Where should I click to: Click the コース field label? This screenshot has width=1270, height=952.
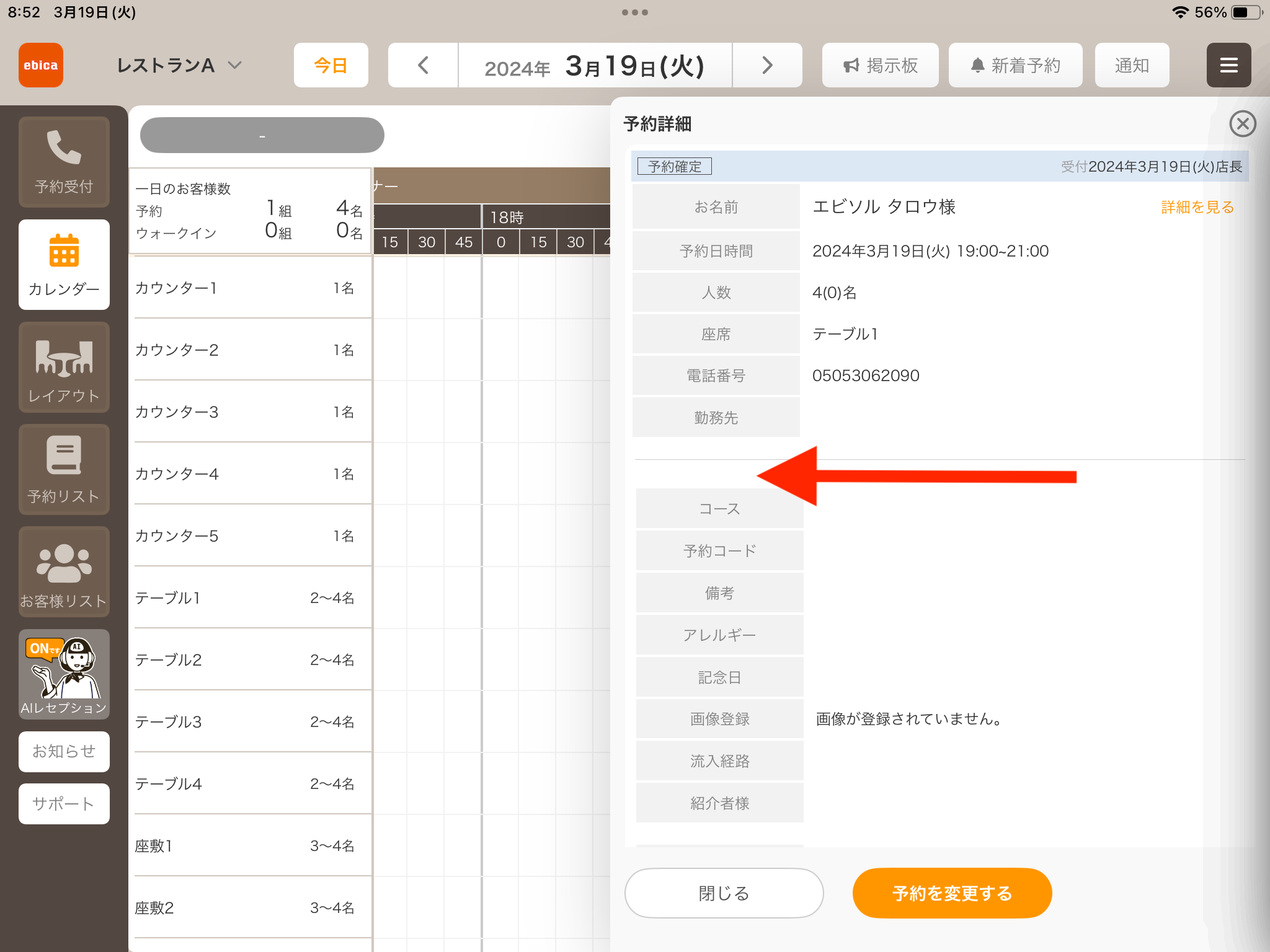[x=719, y=509]
